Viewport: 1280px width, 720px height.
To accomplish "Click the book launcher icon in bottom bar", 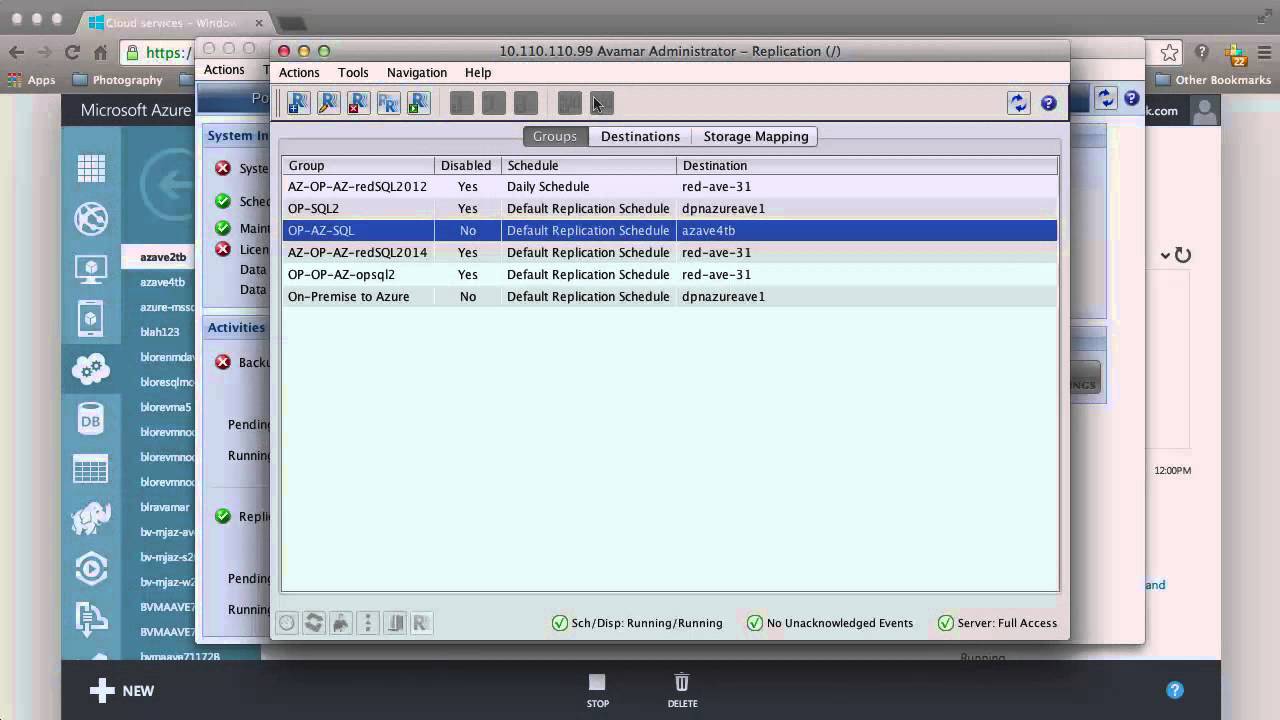I will tap(395, 623).
